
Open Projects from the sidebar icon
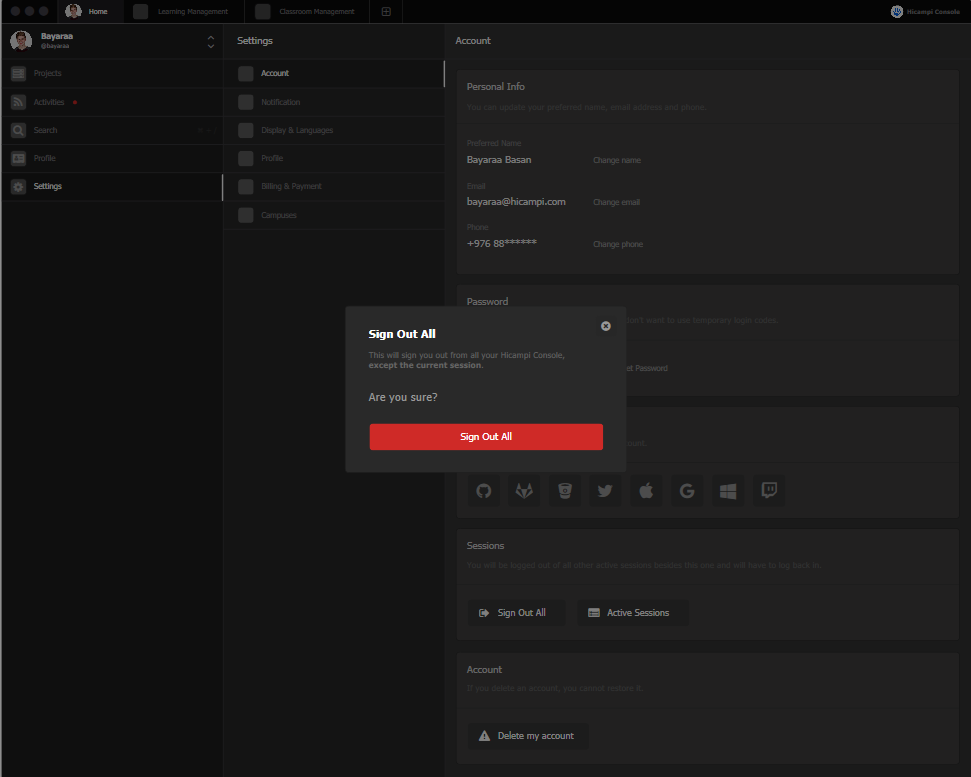point(18,73)
